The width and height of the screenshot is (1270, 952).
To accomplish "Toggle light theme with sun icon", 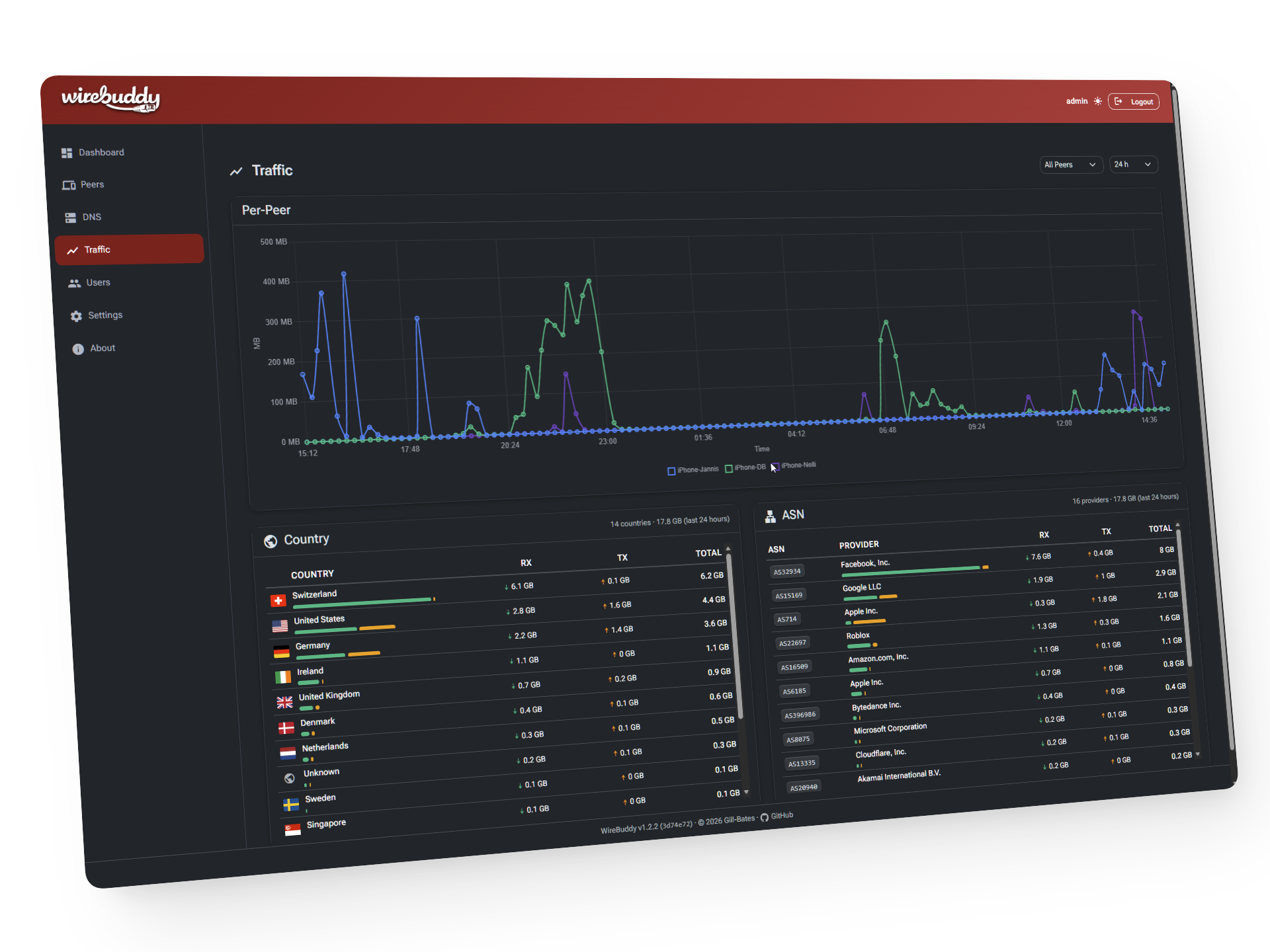I will pos(1098,101).
